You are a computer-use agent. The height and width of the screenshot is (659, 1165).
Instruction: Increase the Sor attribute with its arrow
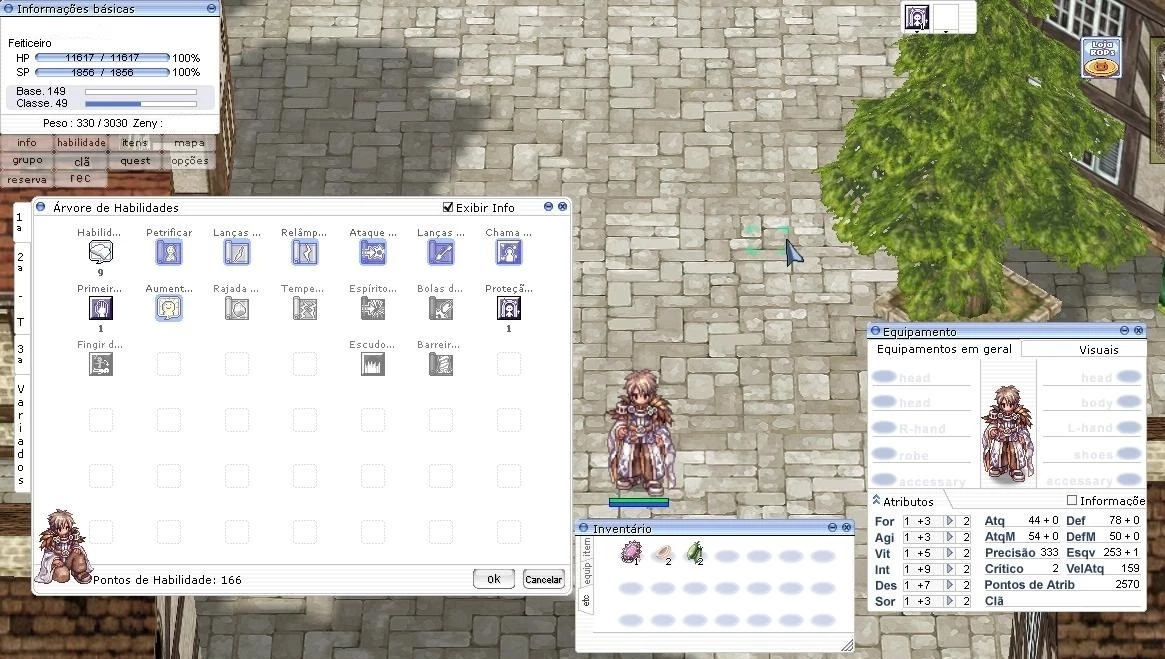tap(949, 601)
